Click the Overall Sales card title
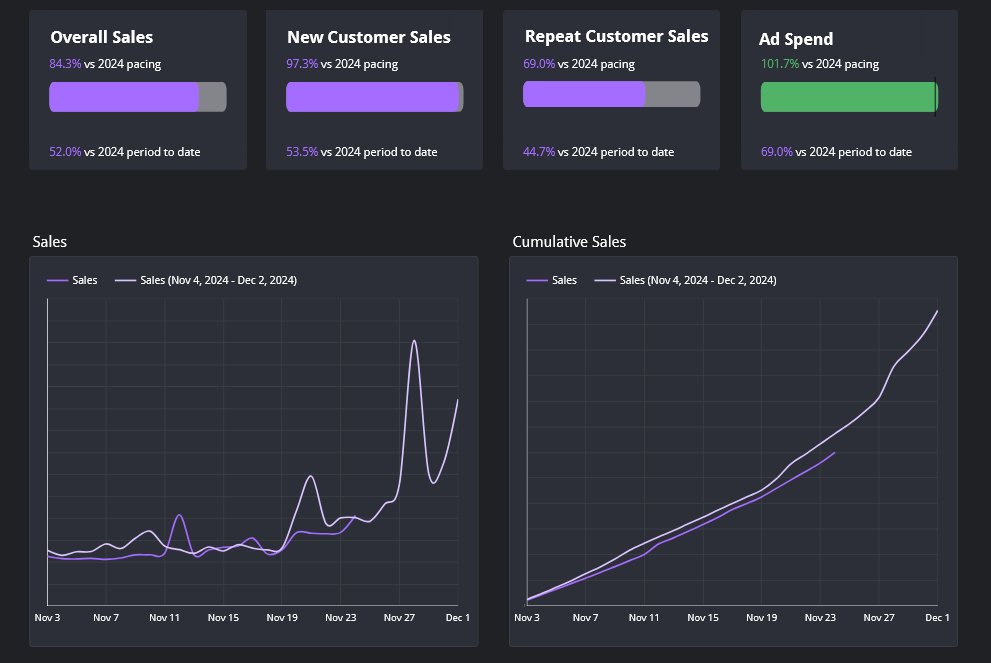The height and width of the screenshot is (663, 991). coord(102,37)
